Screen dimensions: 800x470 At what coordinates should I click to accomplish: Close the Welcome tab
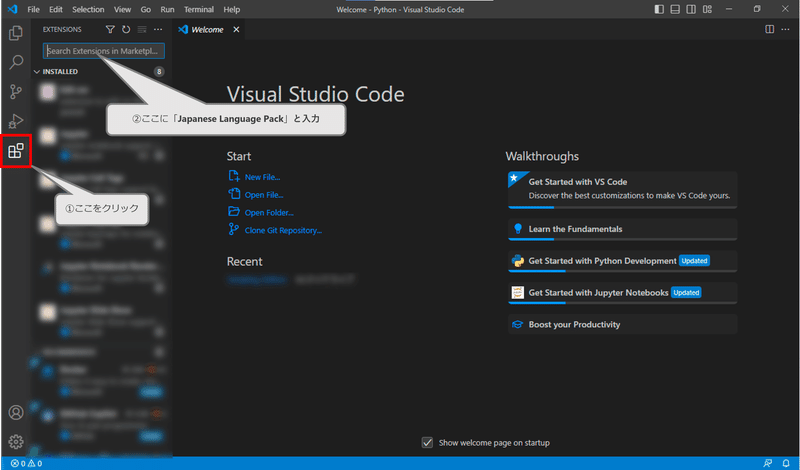pyautogui.click(x=236, y=30)
